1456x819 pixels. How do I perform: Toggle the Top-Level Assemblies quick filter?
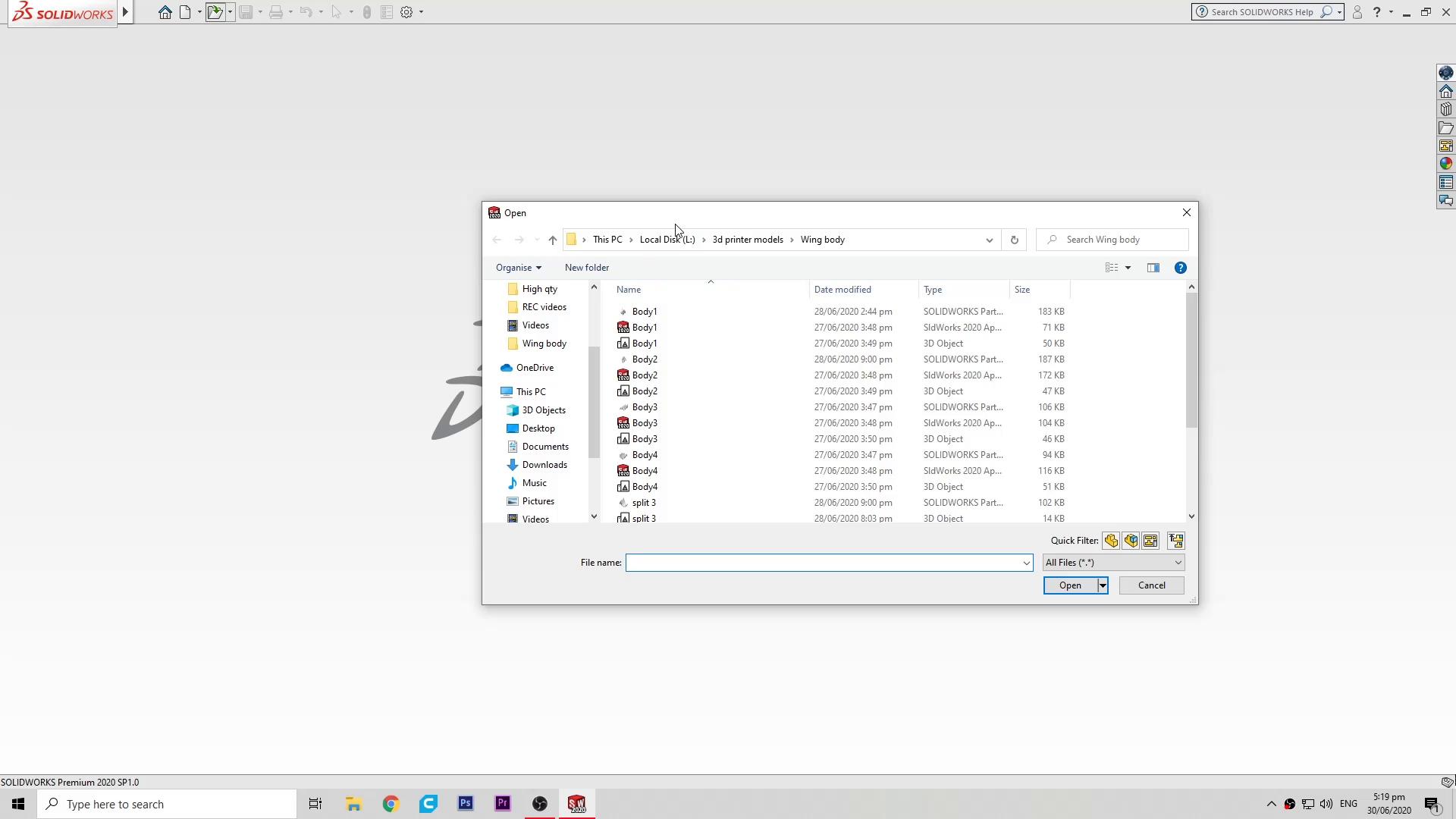coord(1176,541)
